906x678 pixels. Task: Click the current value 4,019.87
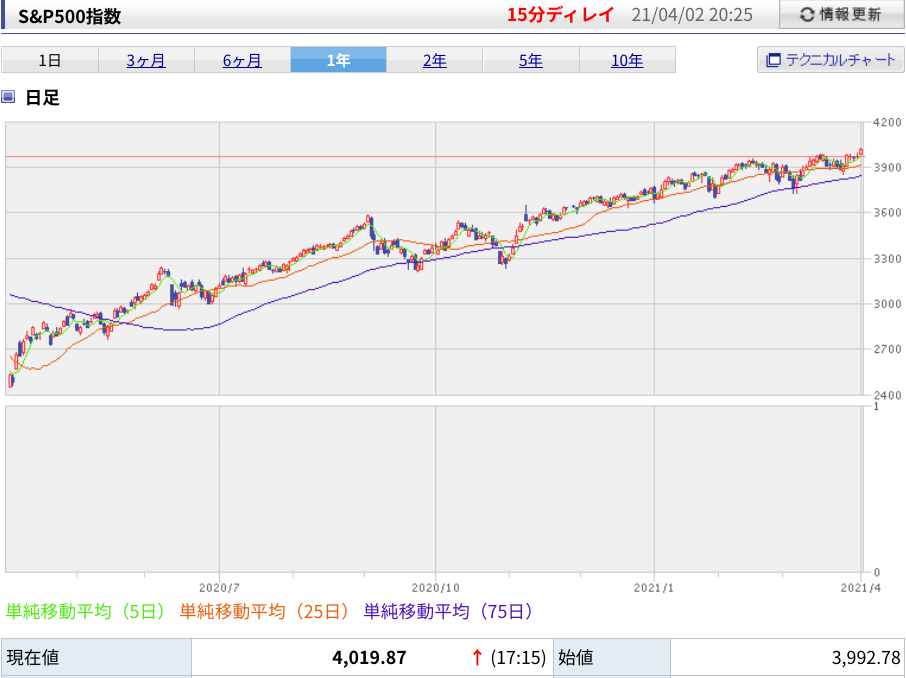(369, 658)
